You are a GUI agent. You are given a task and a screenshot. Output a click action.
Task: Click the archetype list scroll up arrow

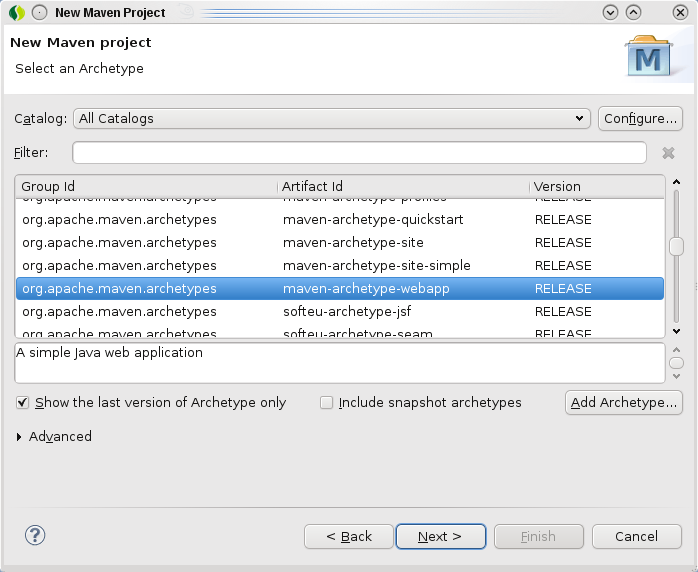pyautogui.click(x=676, y=182)
